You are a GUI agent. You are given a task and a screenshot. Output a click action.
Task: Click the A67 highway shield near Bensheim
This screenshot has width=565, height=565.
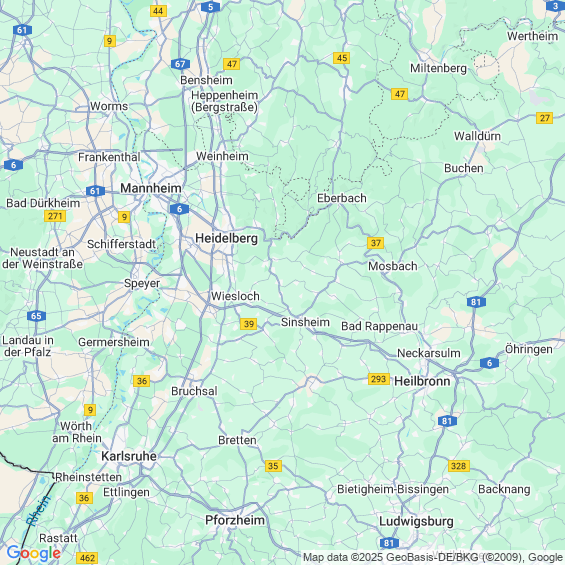[180, 64]
